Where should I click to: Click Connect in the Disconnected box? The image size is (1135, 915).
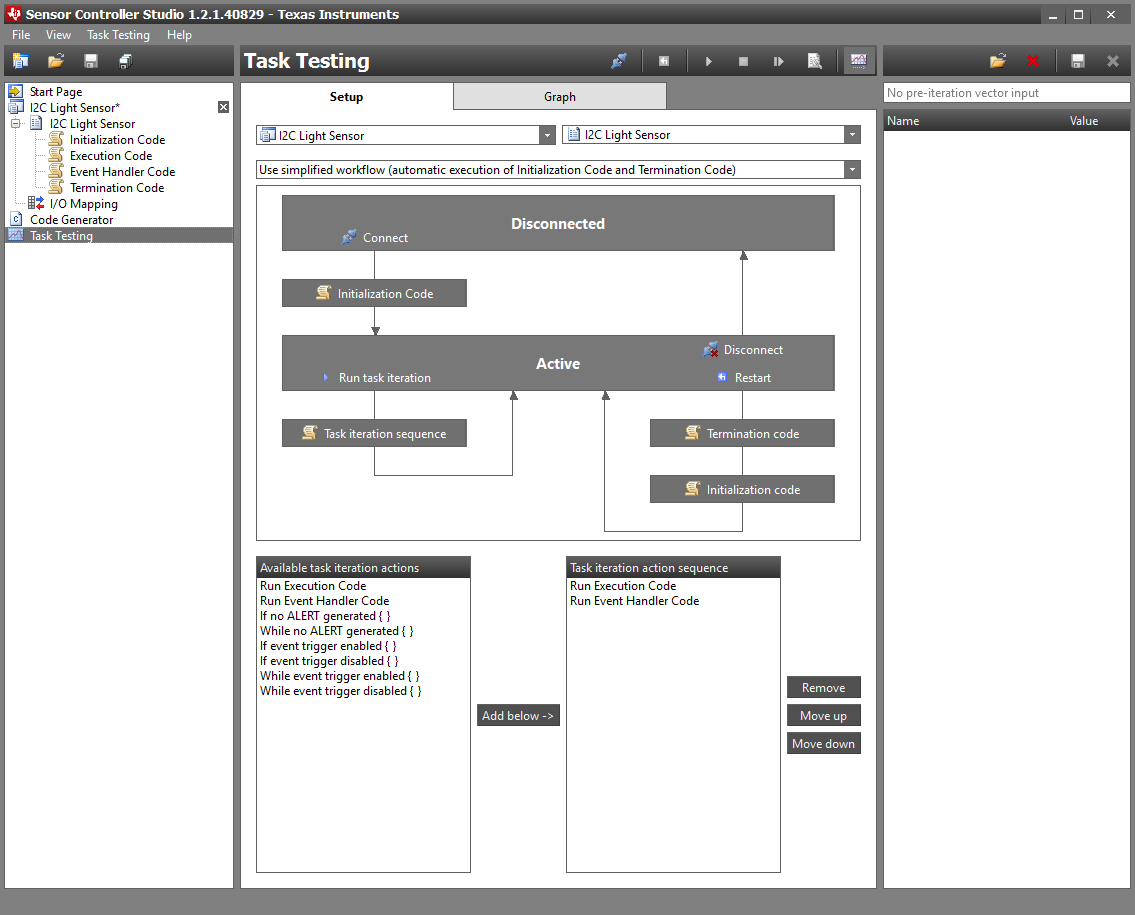[x=376, y=237]
